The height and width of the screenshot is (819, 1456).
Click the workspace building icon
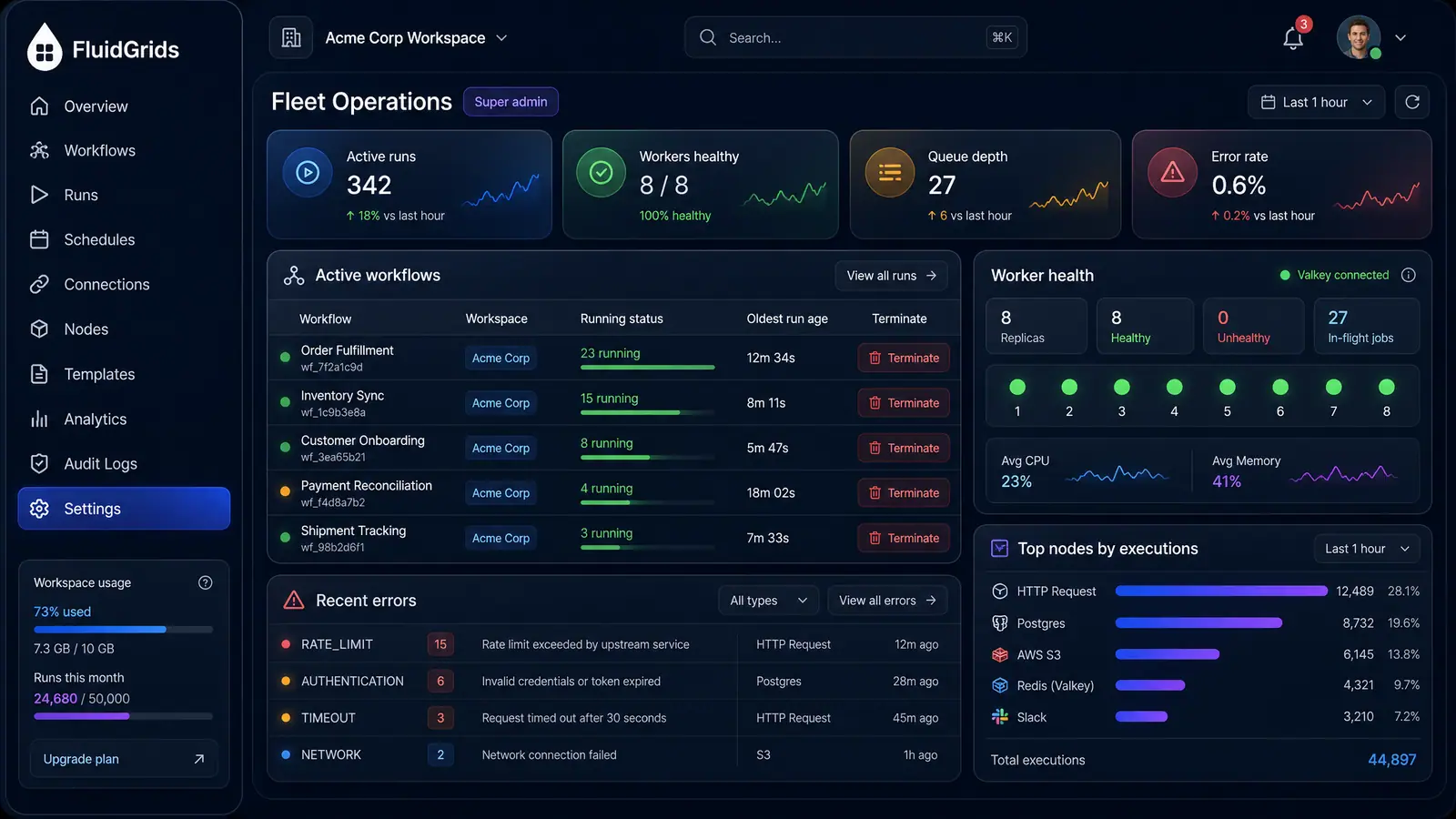291,37
